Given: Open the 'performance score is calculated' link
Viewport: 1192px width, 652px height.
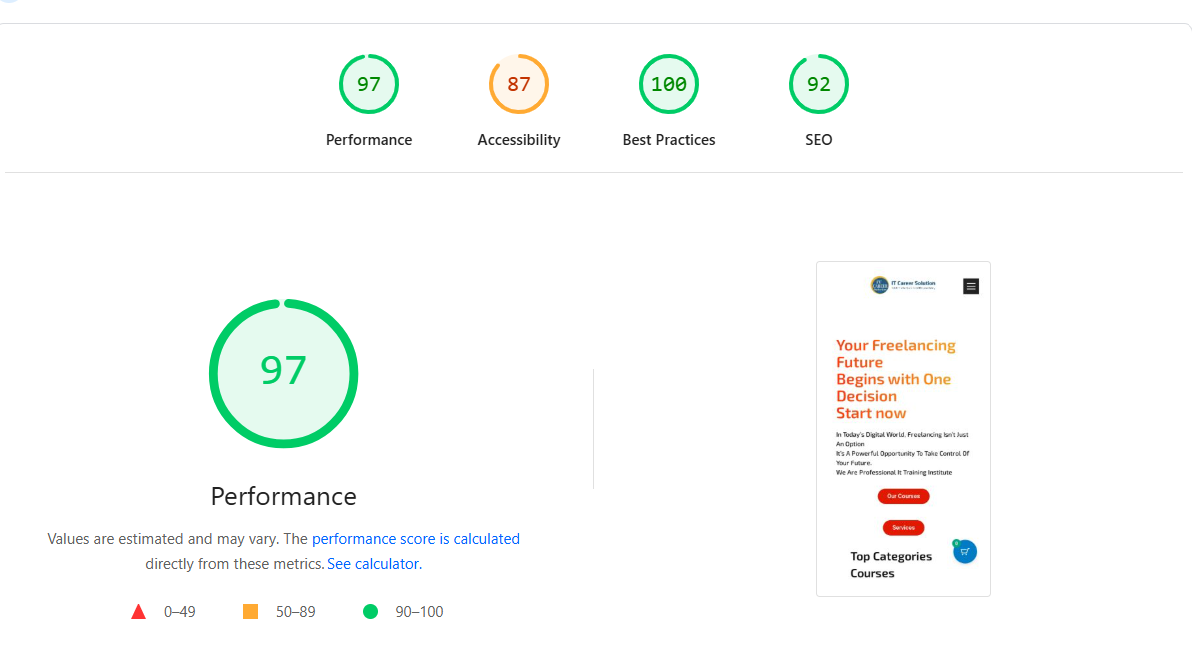Looking at the screenshot, I should click(416, 538).
